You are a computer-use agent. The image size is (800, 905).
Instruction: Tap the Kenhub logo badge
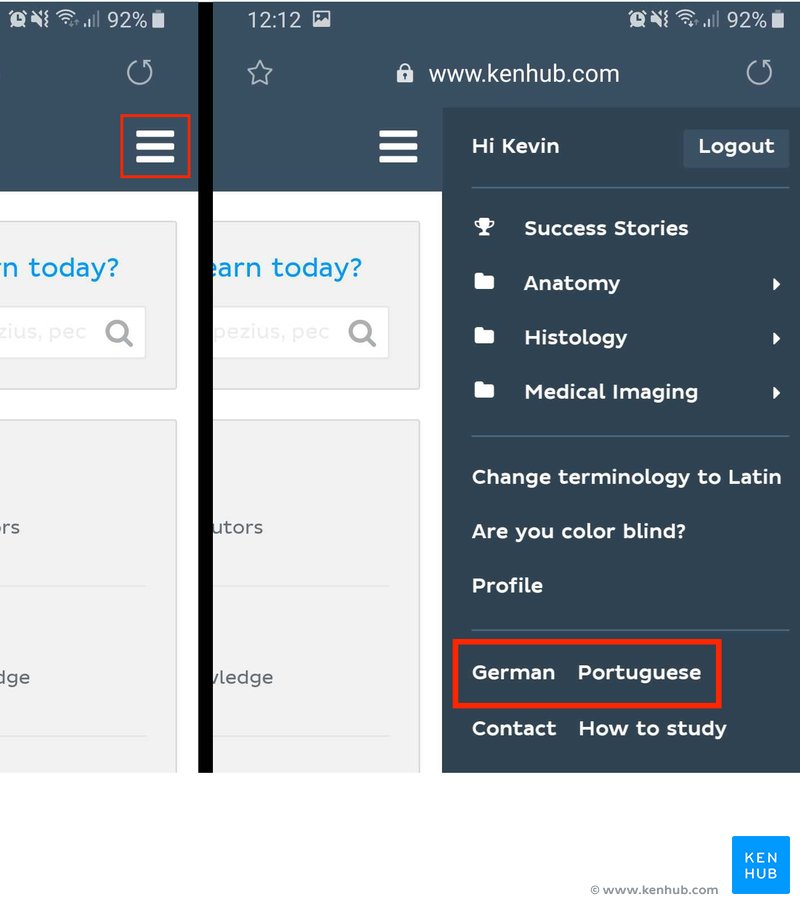coord(761,865)
